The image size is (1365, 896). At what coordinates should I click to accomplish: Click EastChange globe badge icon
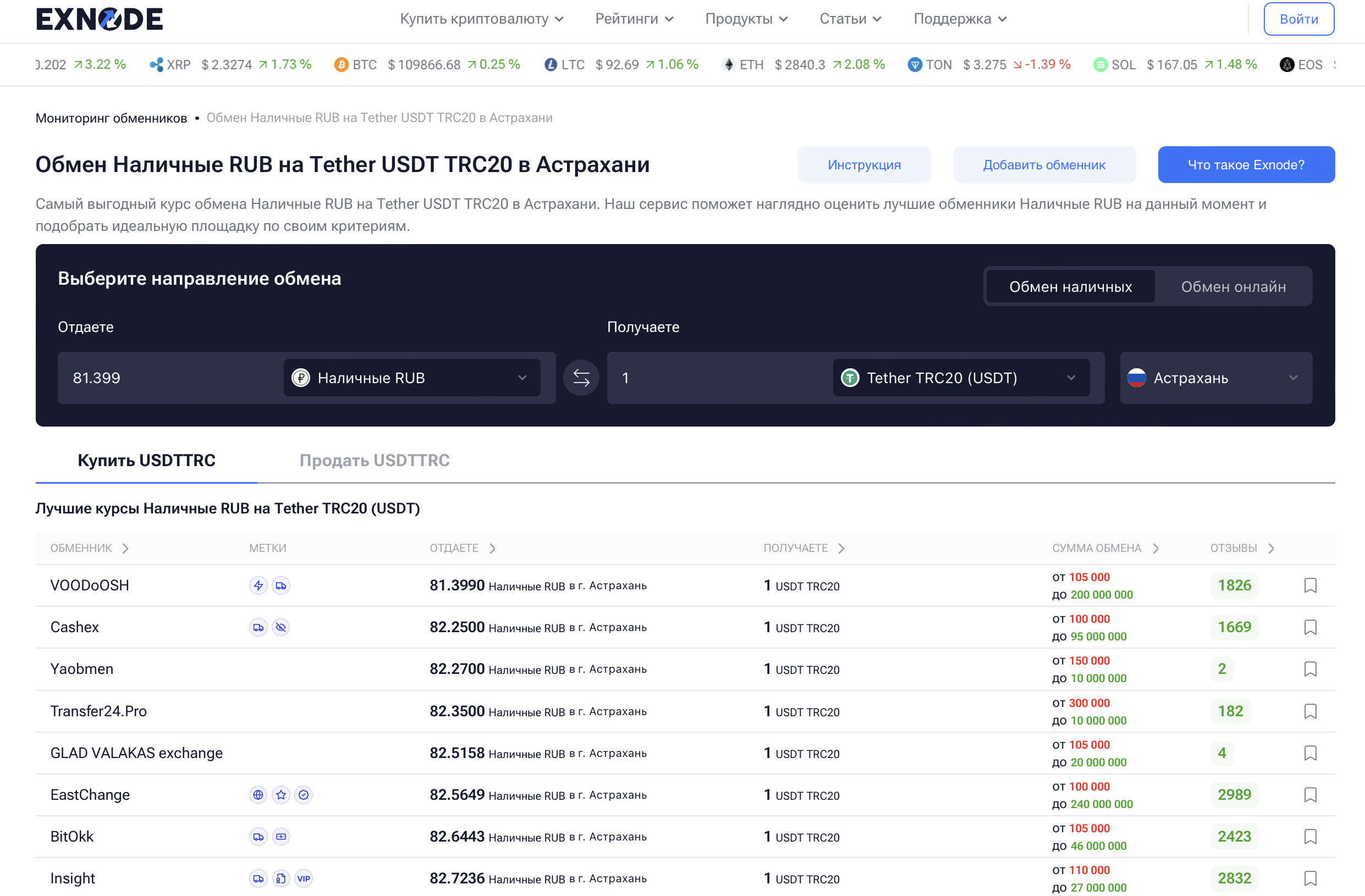coord(258,794)
